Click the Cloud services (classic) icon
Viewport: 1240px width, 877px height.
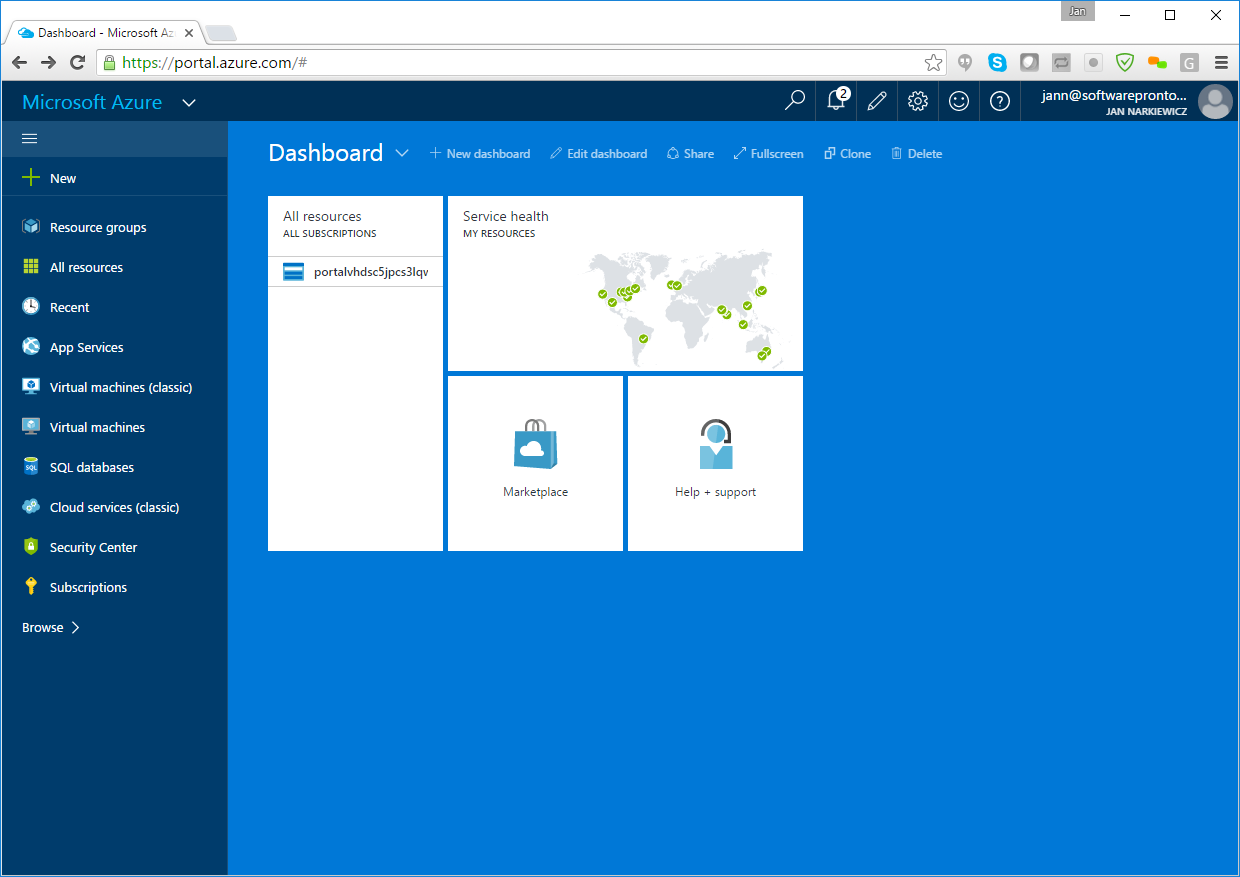click(31, 507)
